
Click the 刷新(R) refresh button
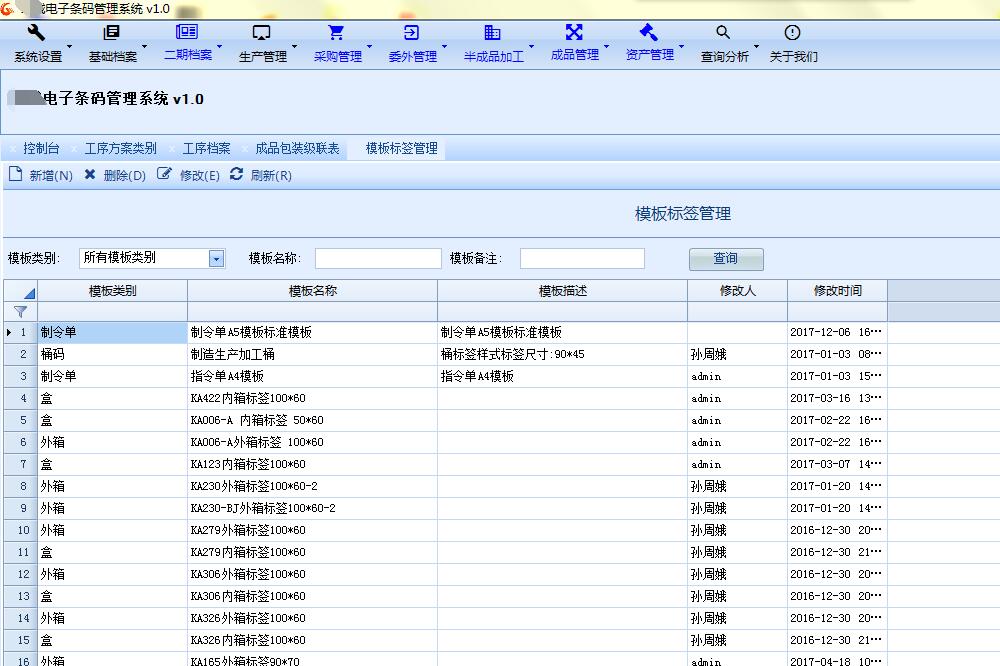pos(261,175)
